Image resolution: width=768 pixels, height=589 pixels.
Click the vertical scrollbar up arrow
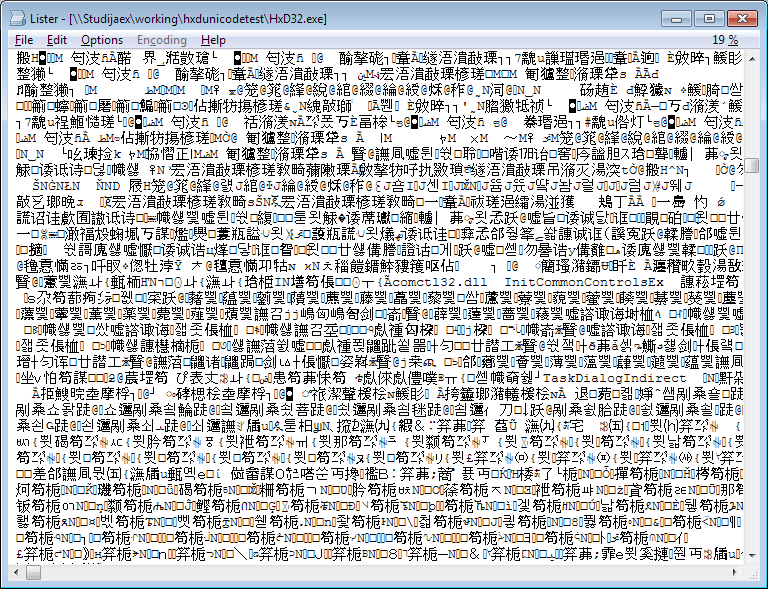pyautogui.click(x=752, y=59)
